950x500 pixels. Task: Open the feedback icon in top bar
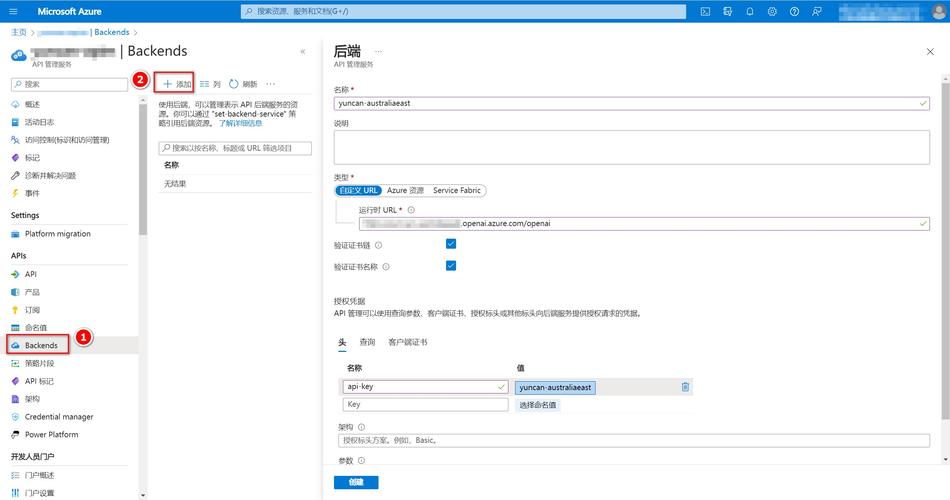pos(817,11)
